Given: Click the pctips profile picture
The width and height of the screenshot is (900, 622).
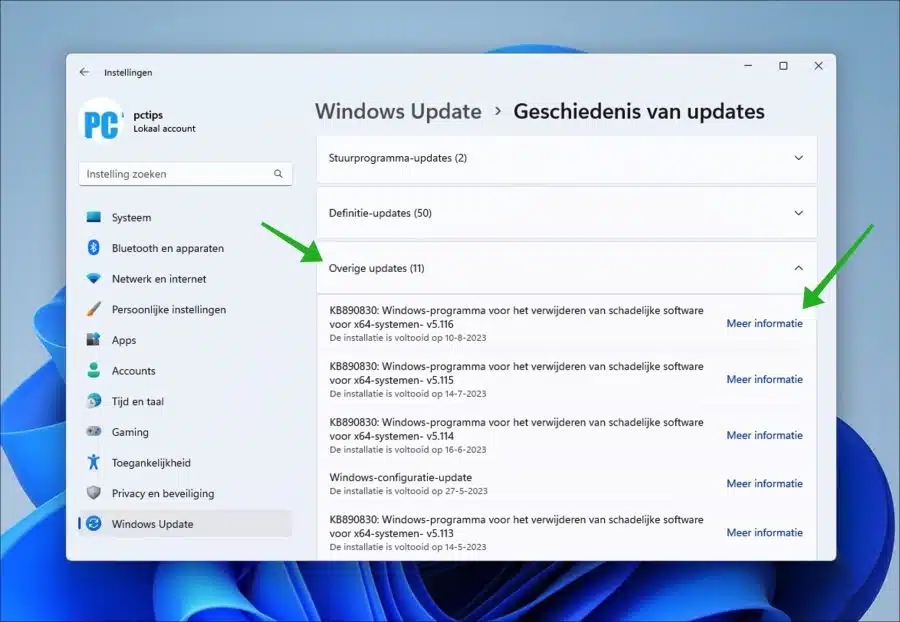Looking at the screenshot, I should coord(101,120).
